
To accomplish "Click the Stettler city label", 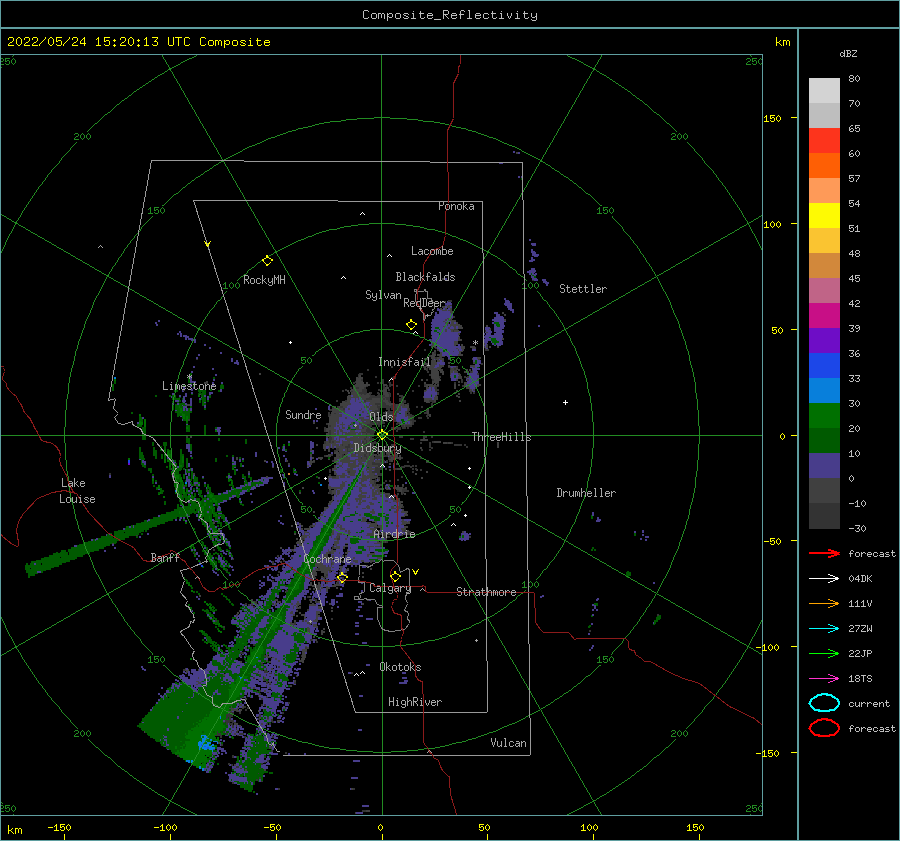I will (583, 289).
